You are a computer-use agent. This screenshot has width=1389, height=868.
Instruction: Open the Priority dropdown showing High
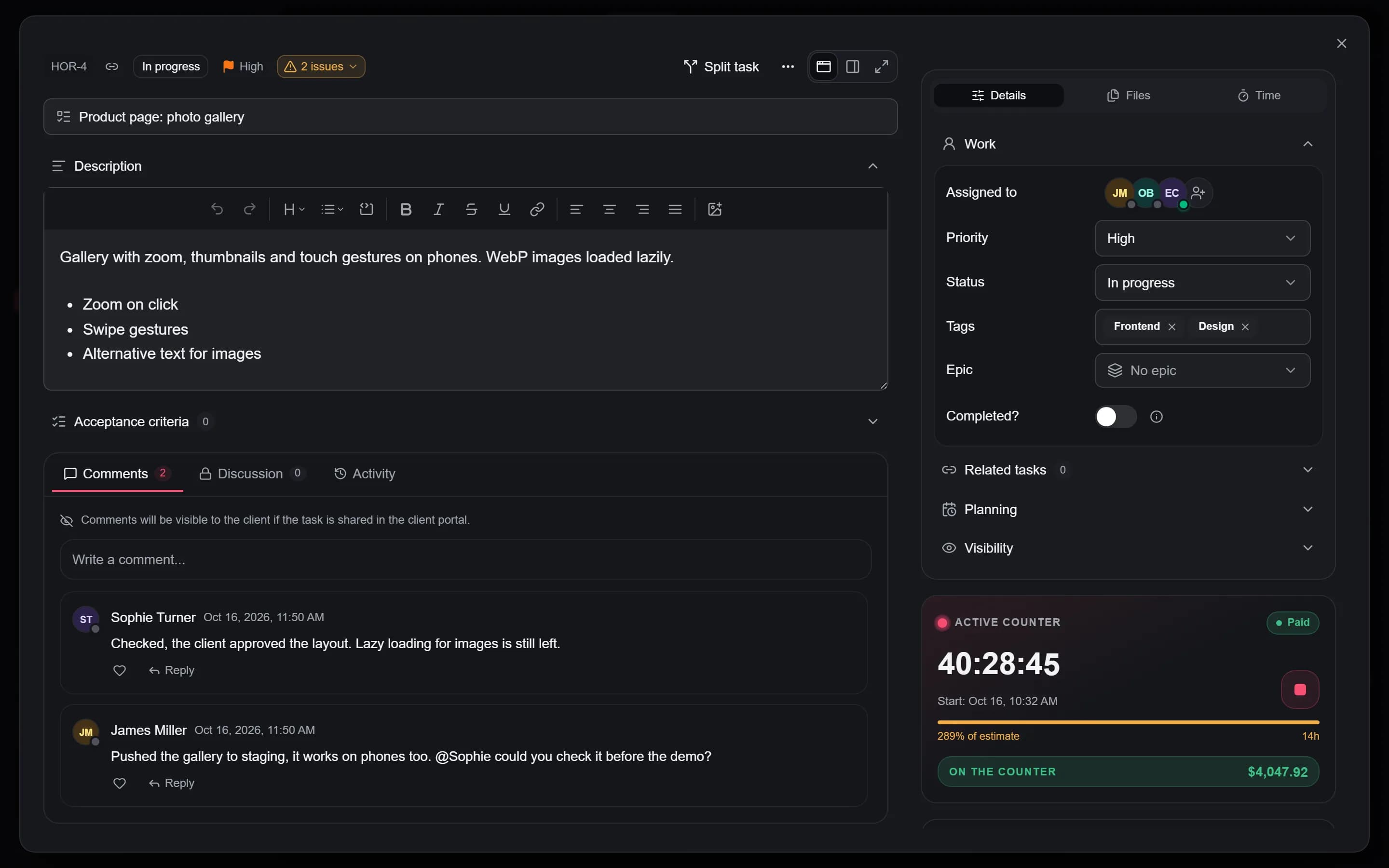1202,238
